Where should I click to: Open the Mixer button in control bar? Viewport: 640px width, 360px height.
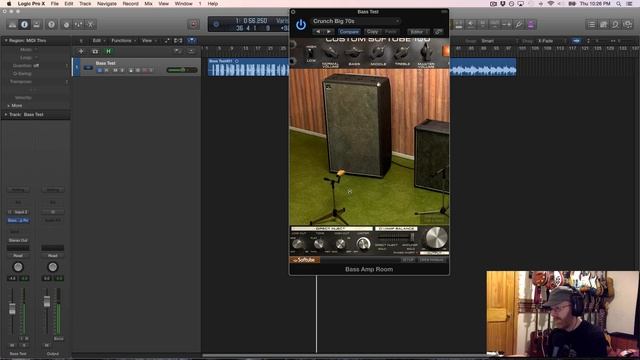coord(78,24)
